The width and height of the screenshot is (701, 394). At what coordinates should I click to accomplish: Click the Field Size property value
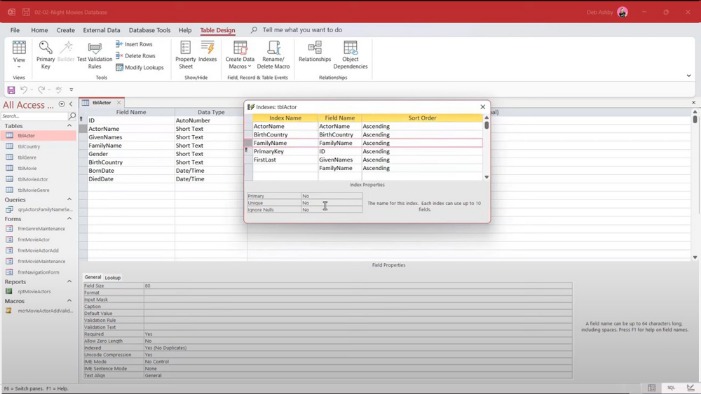358,286
